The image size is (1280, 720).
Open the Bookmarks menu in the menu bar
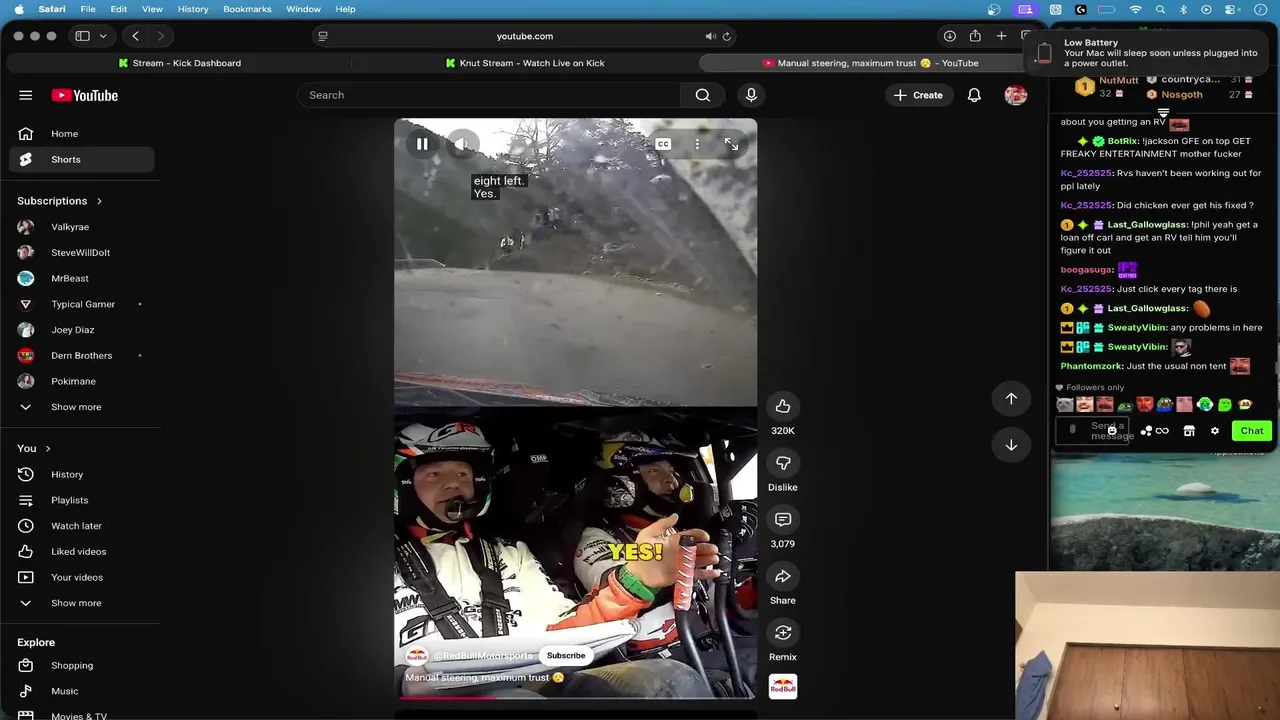[247, 9]
